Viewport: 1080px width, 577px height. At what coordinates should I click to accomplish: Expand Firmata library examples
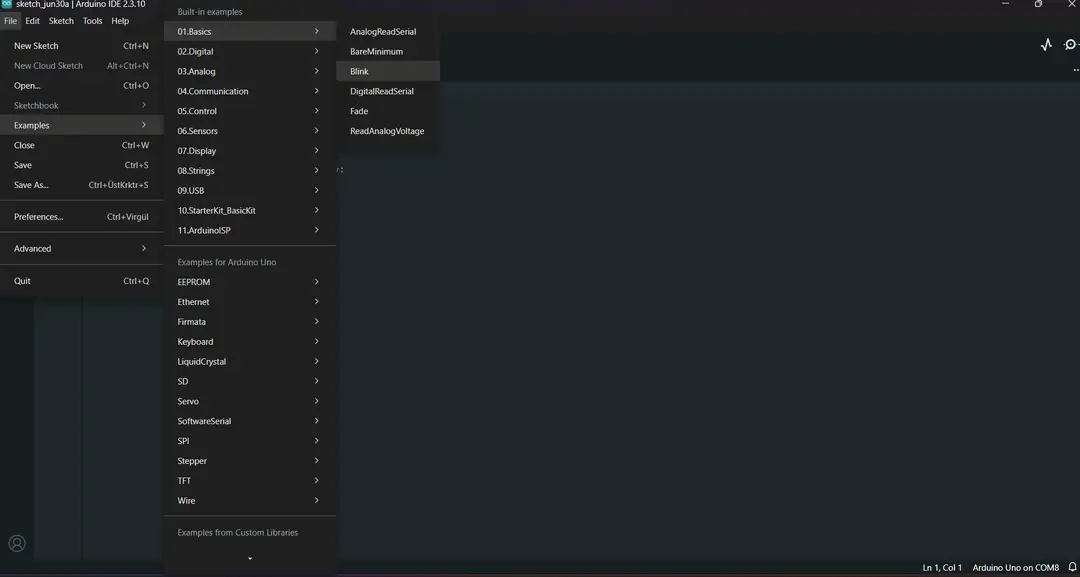coord(250,322)
